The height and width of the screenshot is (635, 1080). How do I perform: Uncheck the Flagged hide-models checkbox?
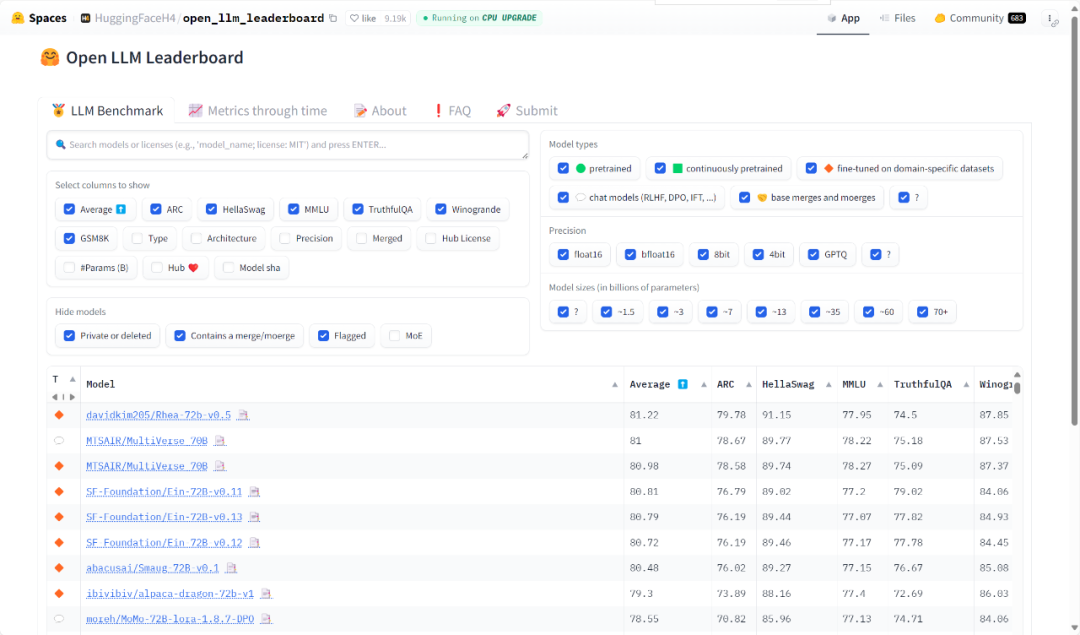[x=323, y=336]
